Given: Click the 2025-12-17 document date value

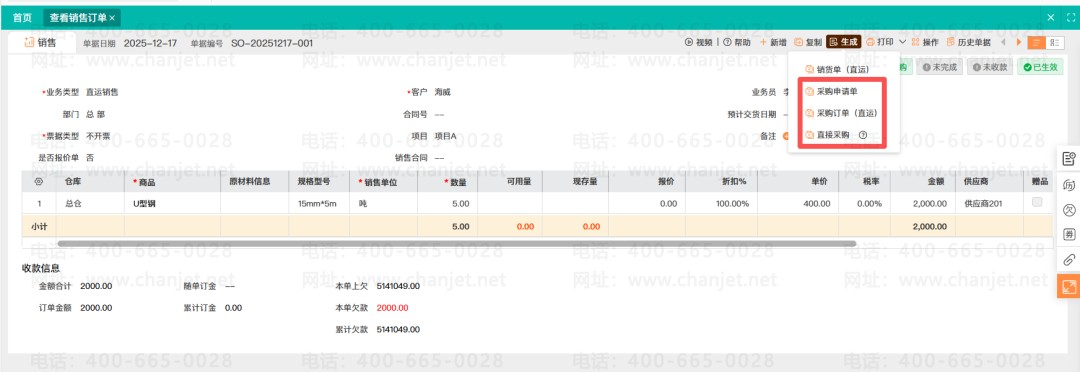Looking at the screenshot, I should click(150, 43).
